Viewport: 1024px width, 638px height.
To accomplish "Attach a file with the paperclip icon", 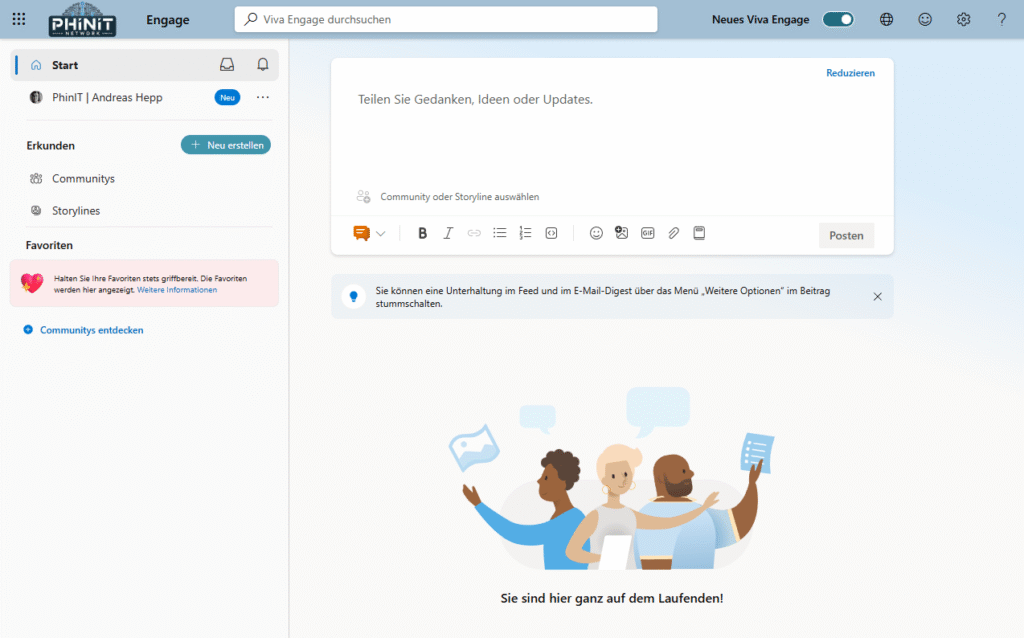I will click(x=673, y=232).
